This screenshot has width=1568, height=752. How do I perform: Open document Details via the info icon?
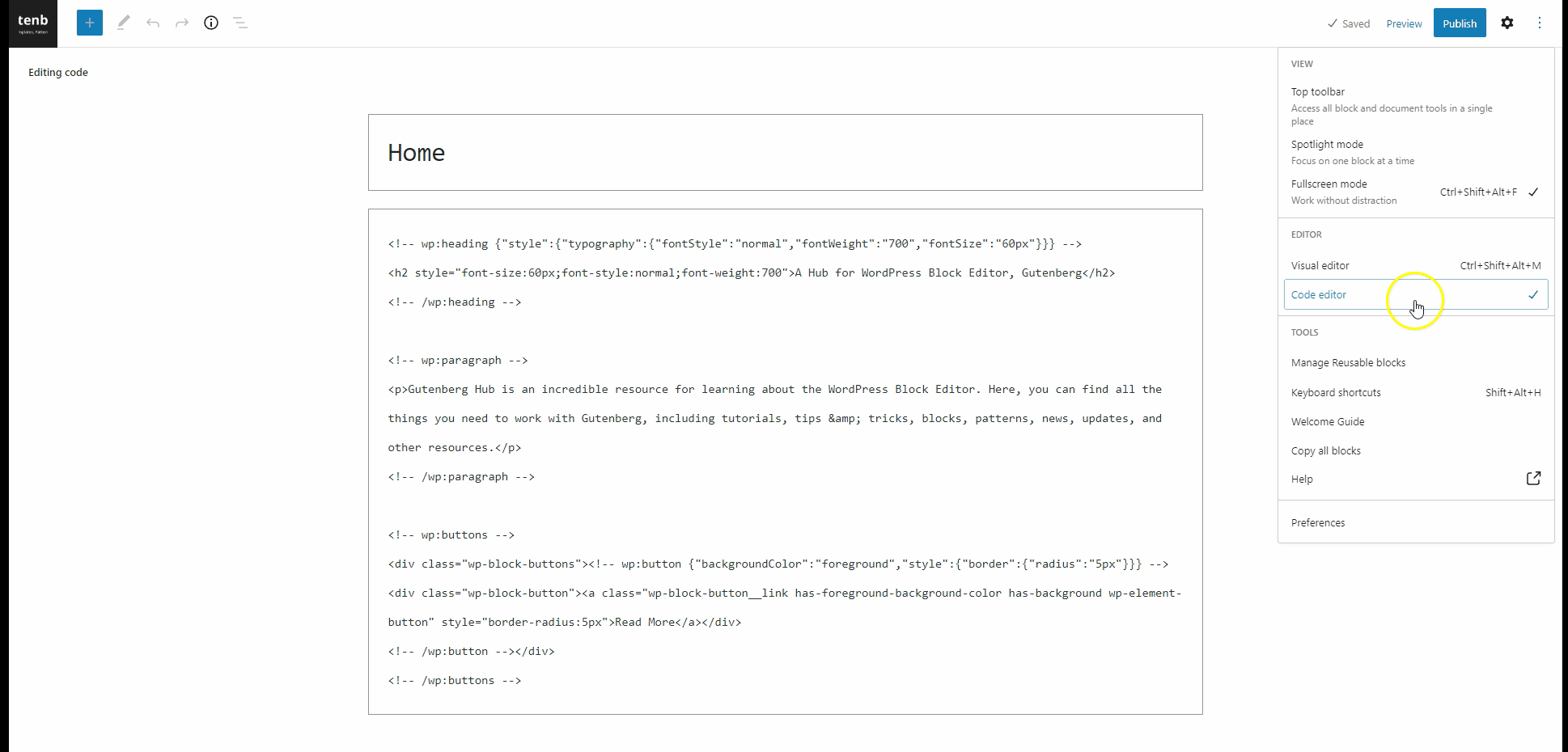[210, 23]
